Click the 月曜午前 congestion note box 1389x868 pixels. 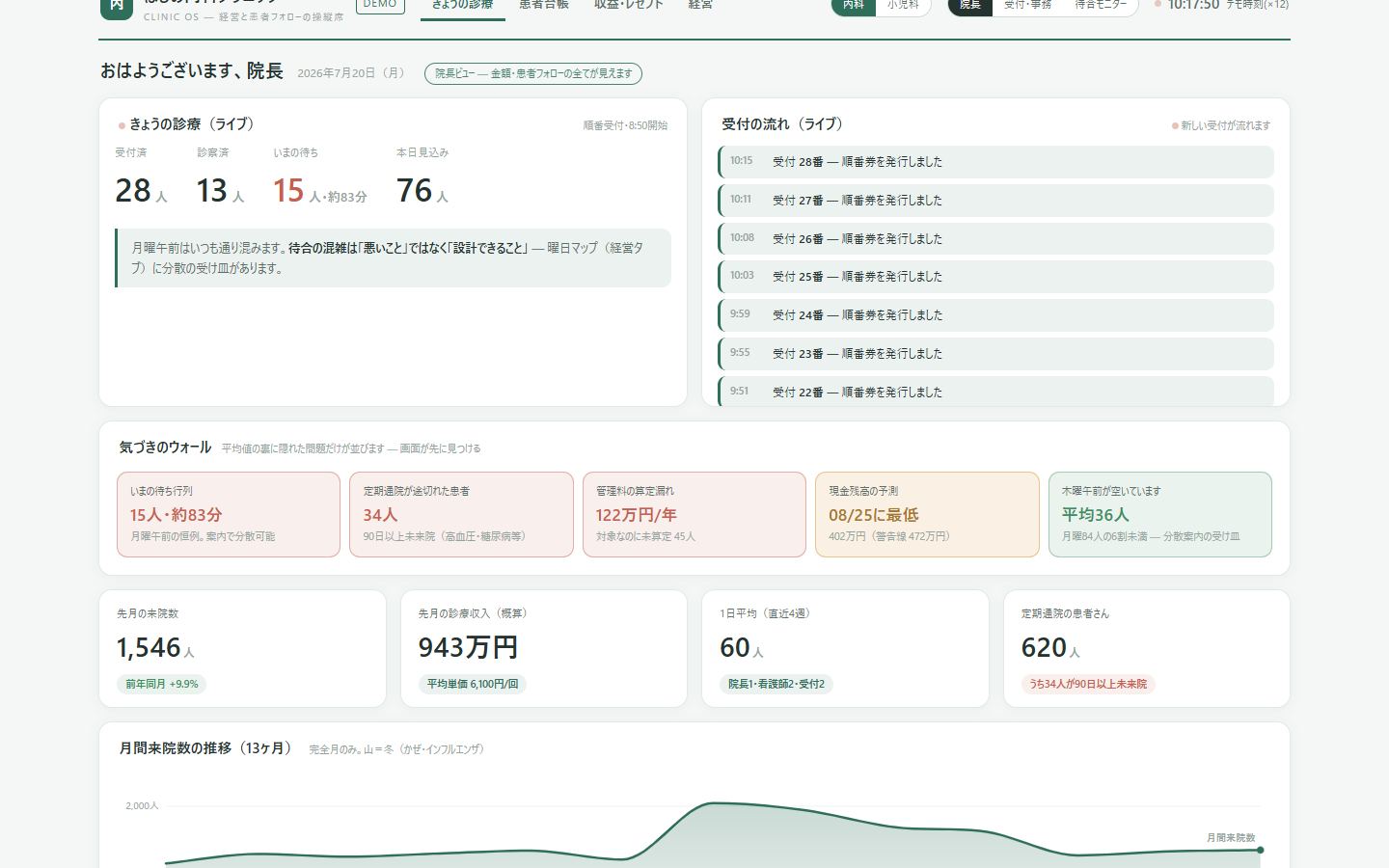tap(393, 258)
